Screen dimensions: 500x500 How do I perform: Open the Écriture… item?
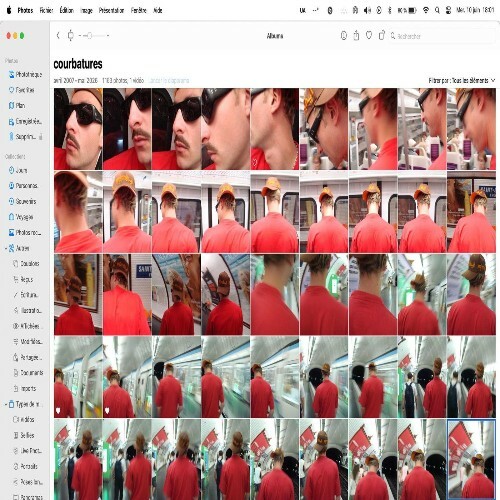click(x=26, y=295)
